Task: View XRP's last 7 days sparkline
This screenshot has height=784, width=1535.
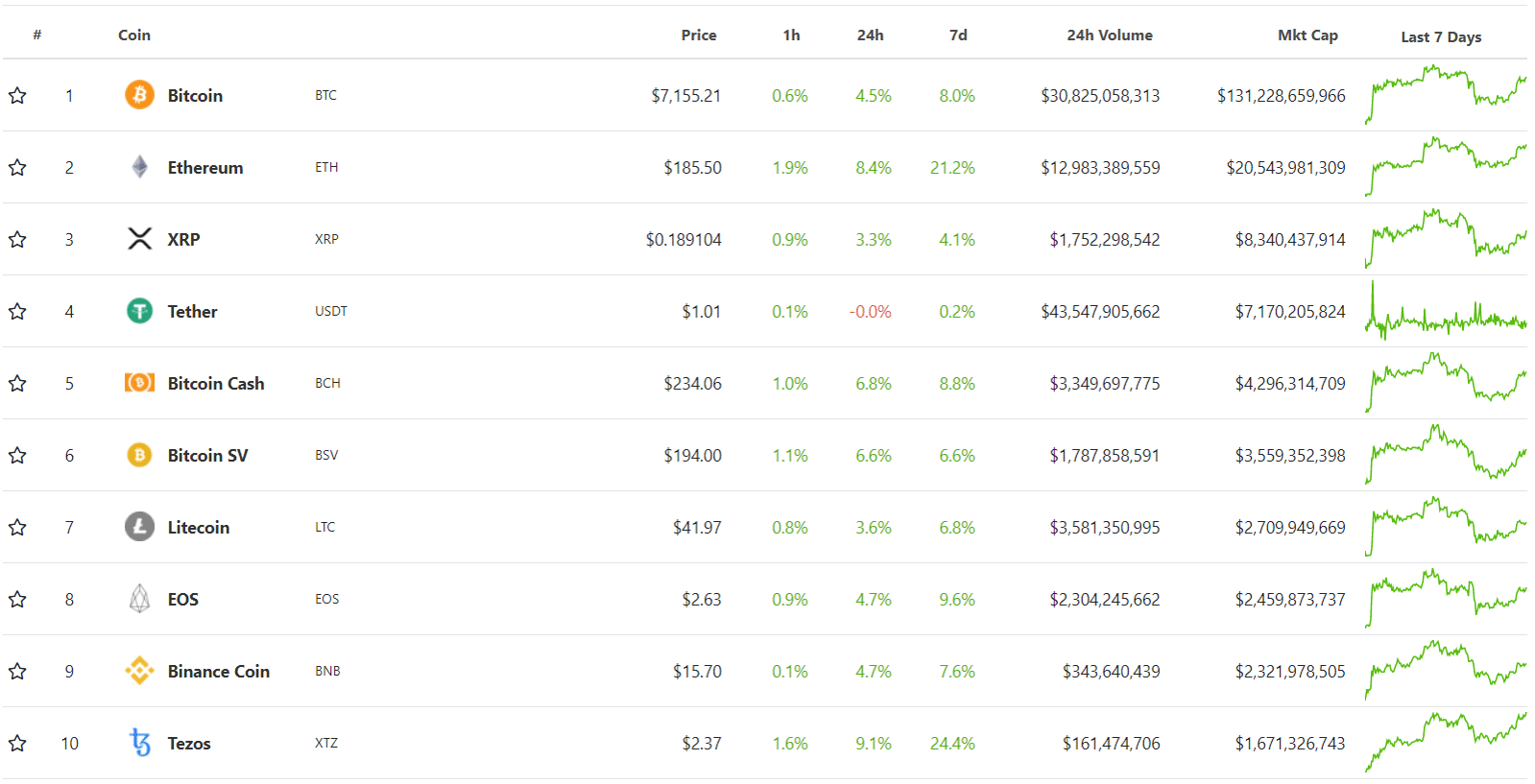Action: pyautogui.click(x=1446, y=239)
